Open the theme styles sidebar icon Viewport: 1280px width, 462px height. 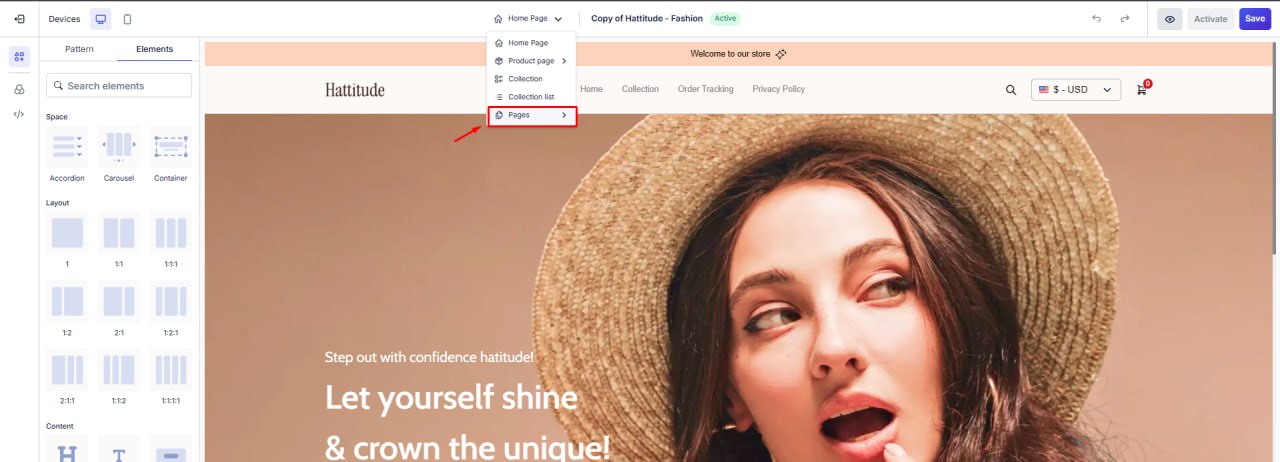(x=19, y=89)
